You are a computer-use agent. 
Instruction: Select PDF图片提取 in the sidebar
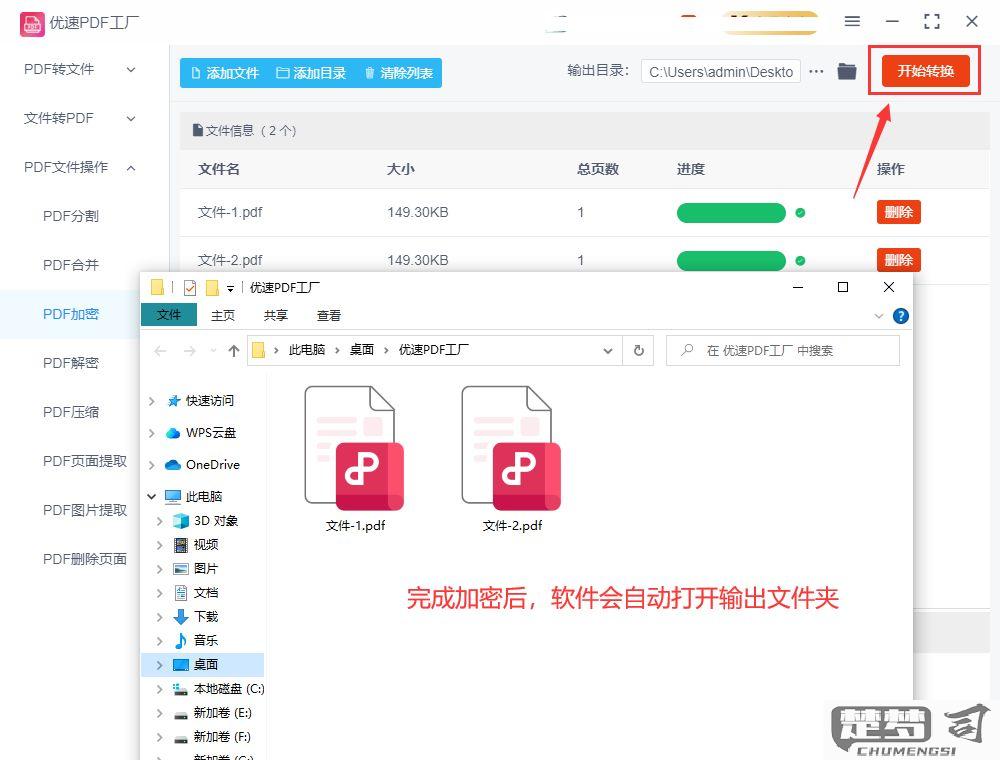(x=85, y=510)
